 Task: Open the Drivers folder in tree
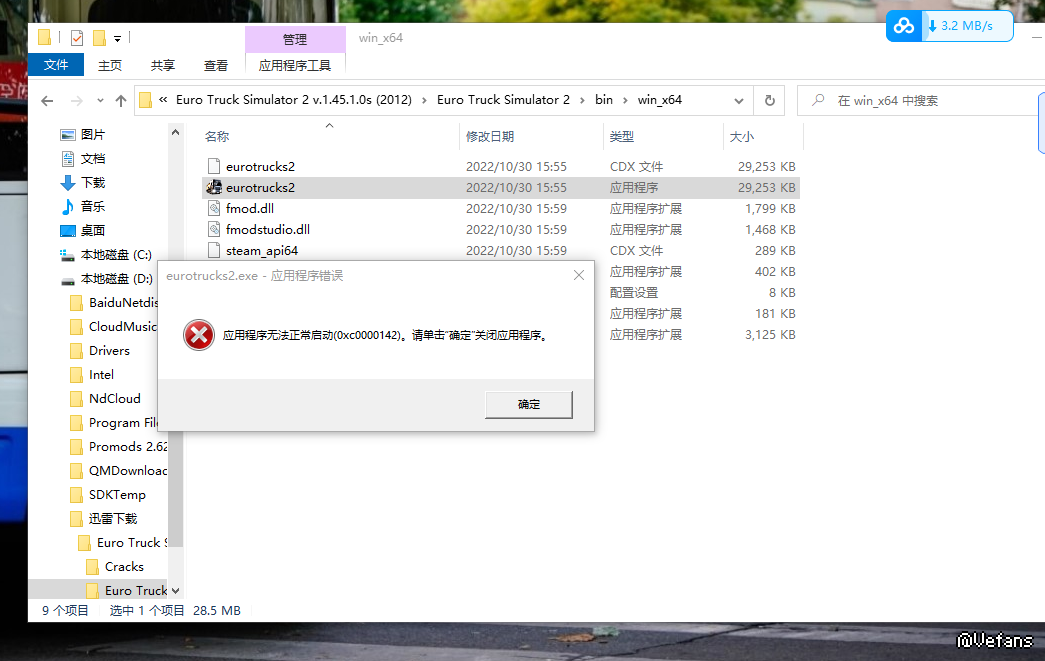[x=109, y=350]
